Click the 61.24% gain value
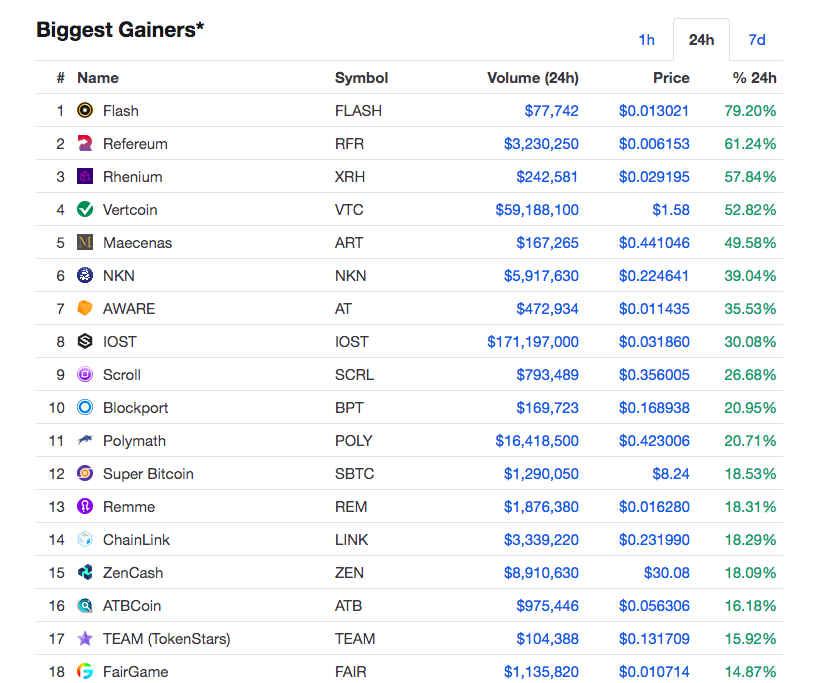The width and height of the screenshot is (836, 683). (750, 144)
